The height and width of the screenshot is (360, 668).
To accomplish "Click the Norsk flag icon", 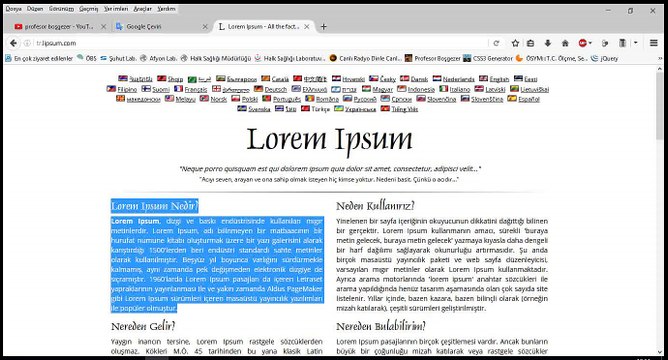I will [x=204, y=98].
